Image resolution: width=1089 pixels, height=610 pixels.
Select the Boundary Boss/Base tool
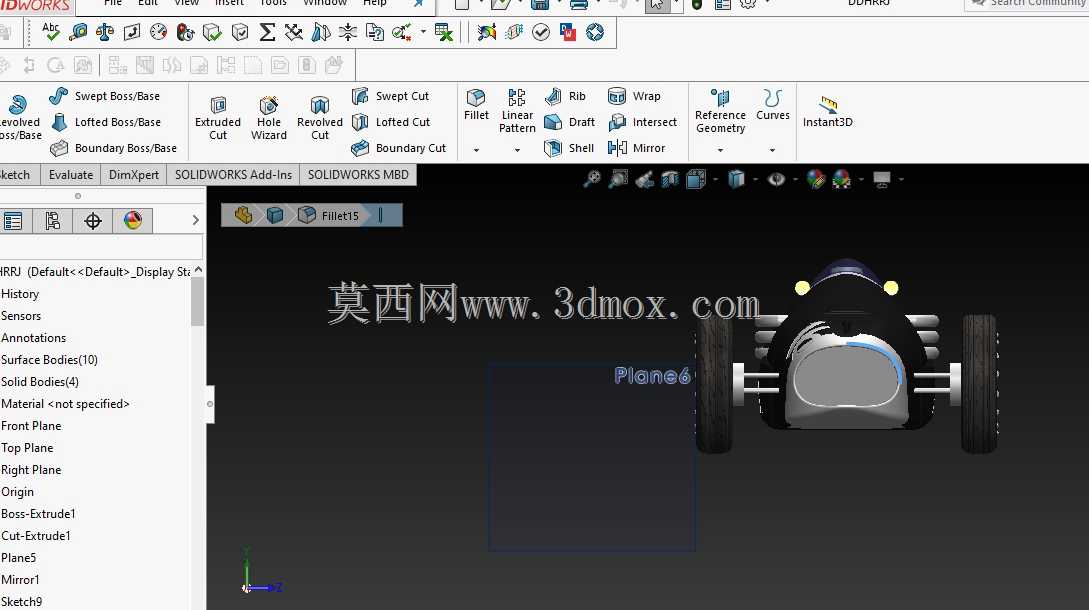pyautogui.click(x=114, y=148)
